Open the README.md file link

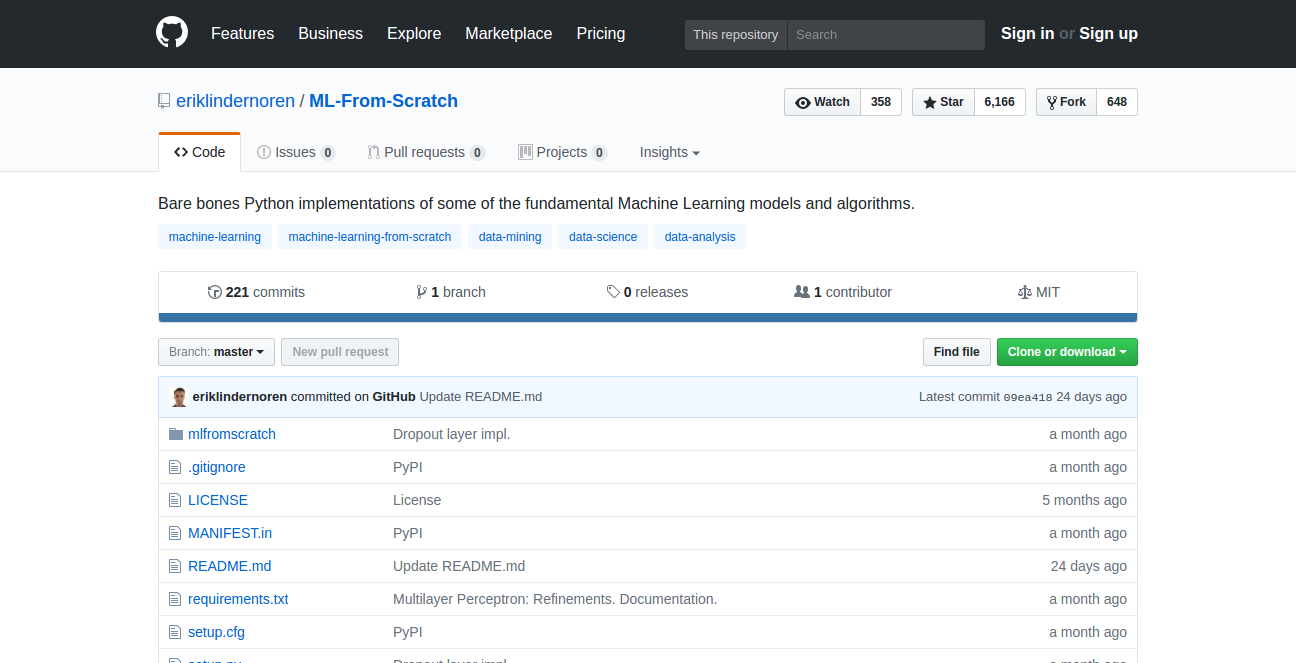(229, 566)
